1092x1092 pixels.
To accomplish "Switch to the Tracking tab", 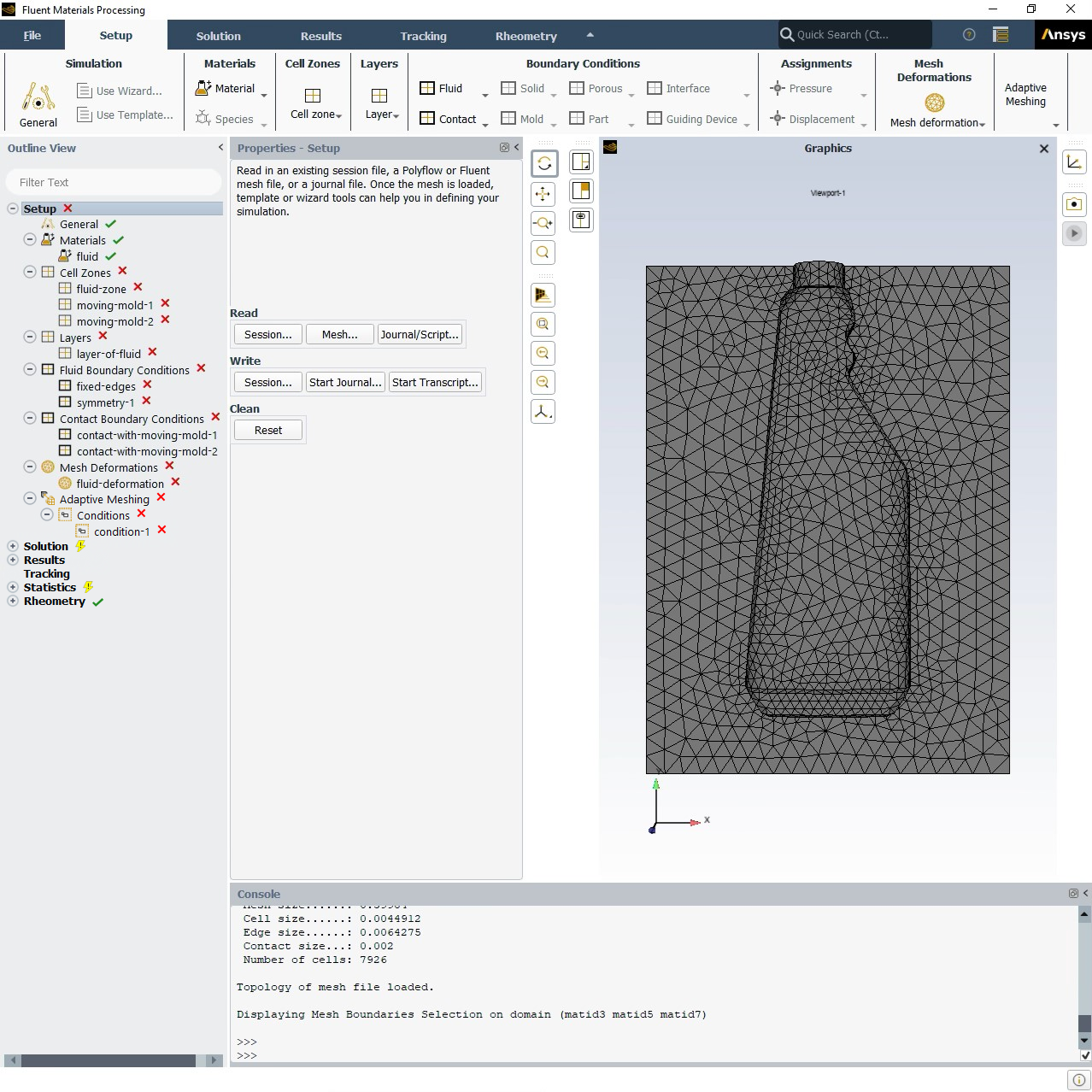I will 423,36.
